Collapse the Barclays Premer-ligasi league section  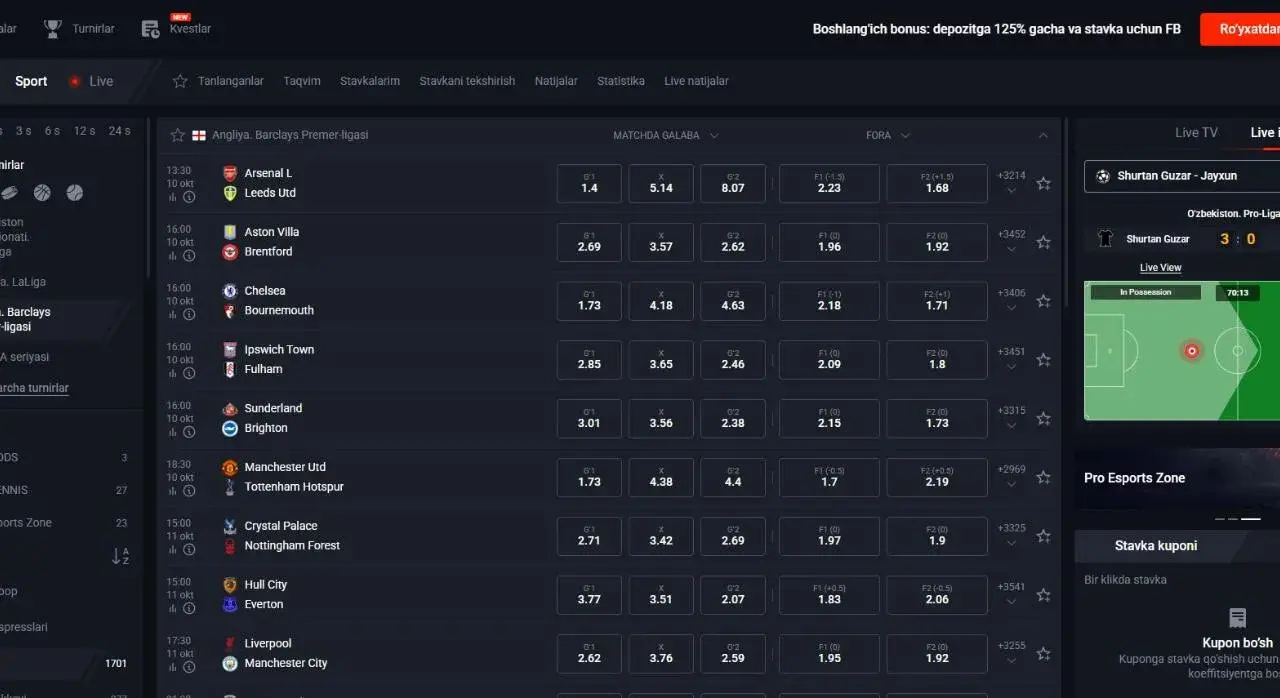1043,135
